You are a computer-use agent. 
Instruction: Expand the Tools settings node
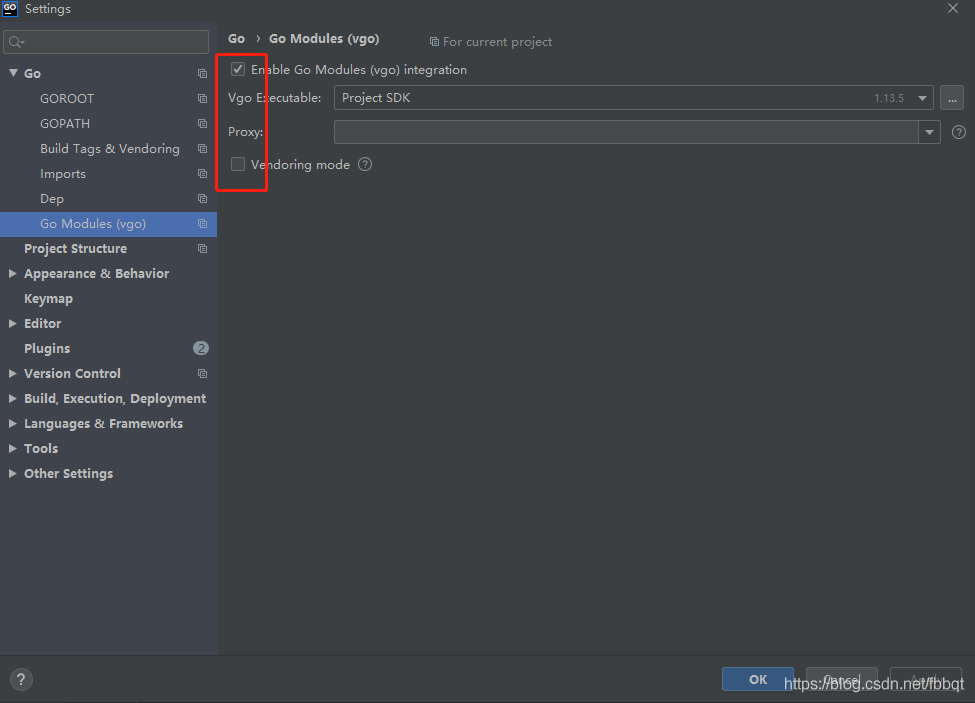pyautogui.click(x=12, y=448)
